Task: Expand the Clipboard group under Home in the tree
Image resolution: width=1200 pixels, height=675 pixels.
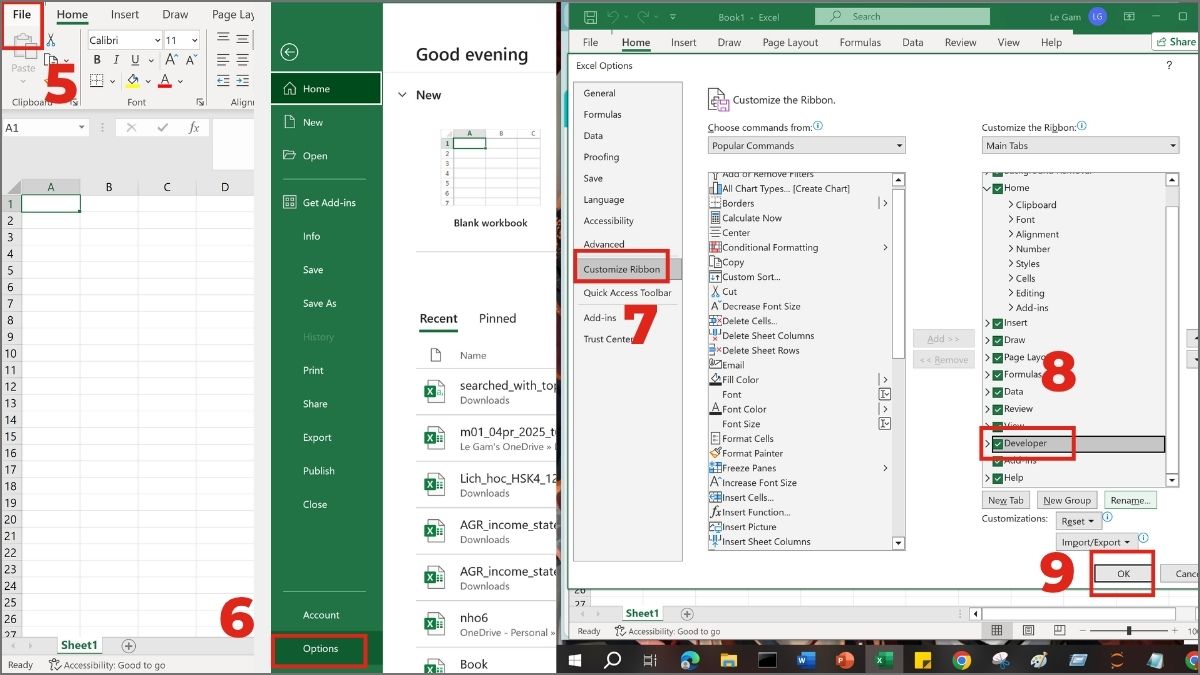Action: 1011,205
